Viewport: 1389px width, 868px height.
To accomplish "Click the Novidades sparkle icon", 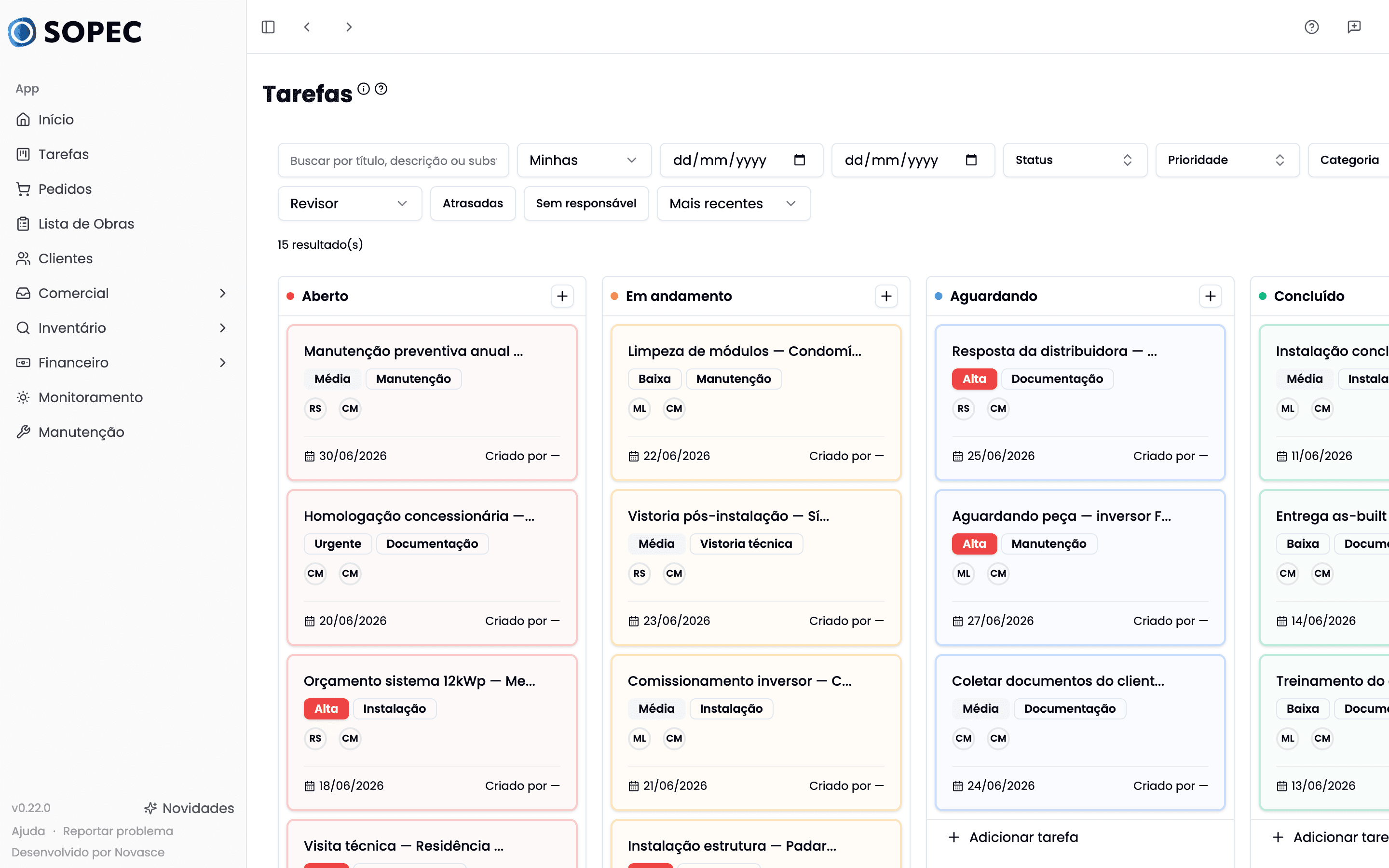I will click(150, 808).
